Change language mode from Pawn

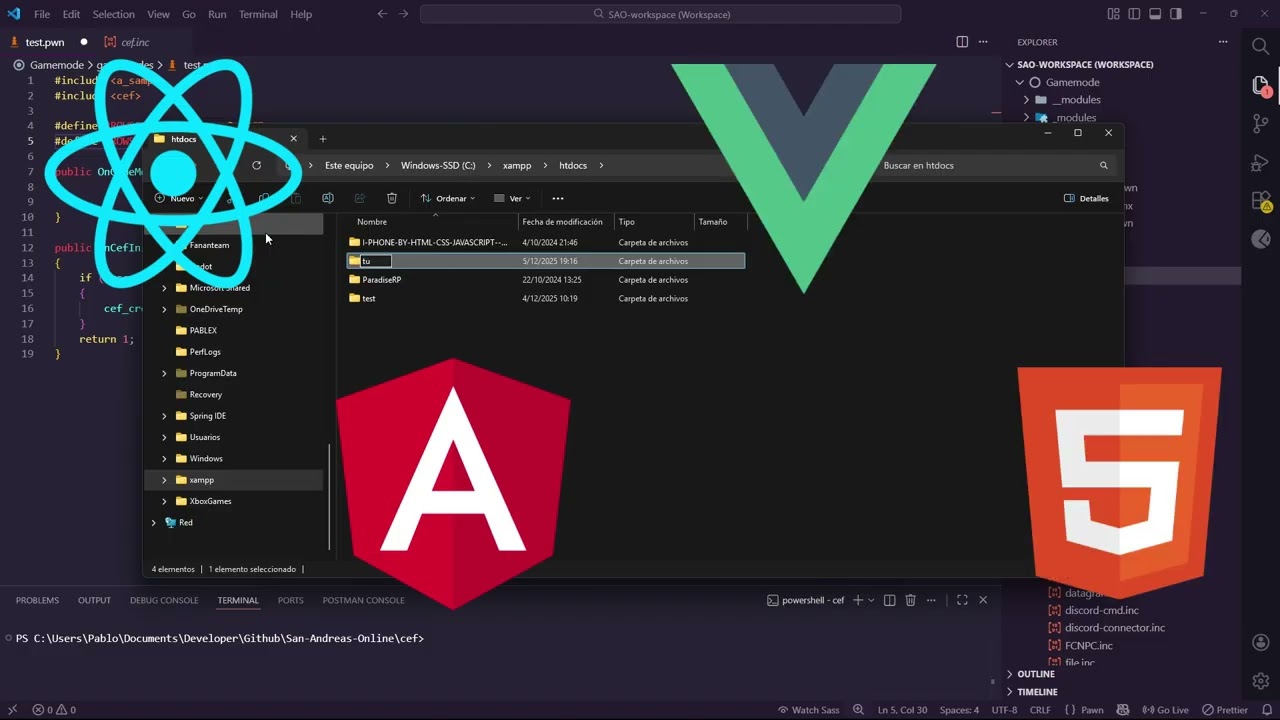coord(1092,710)
